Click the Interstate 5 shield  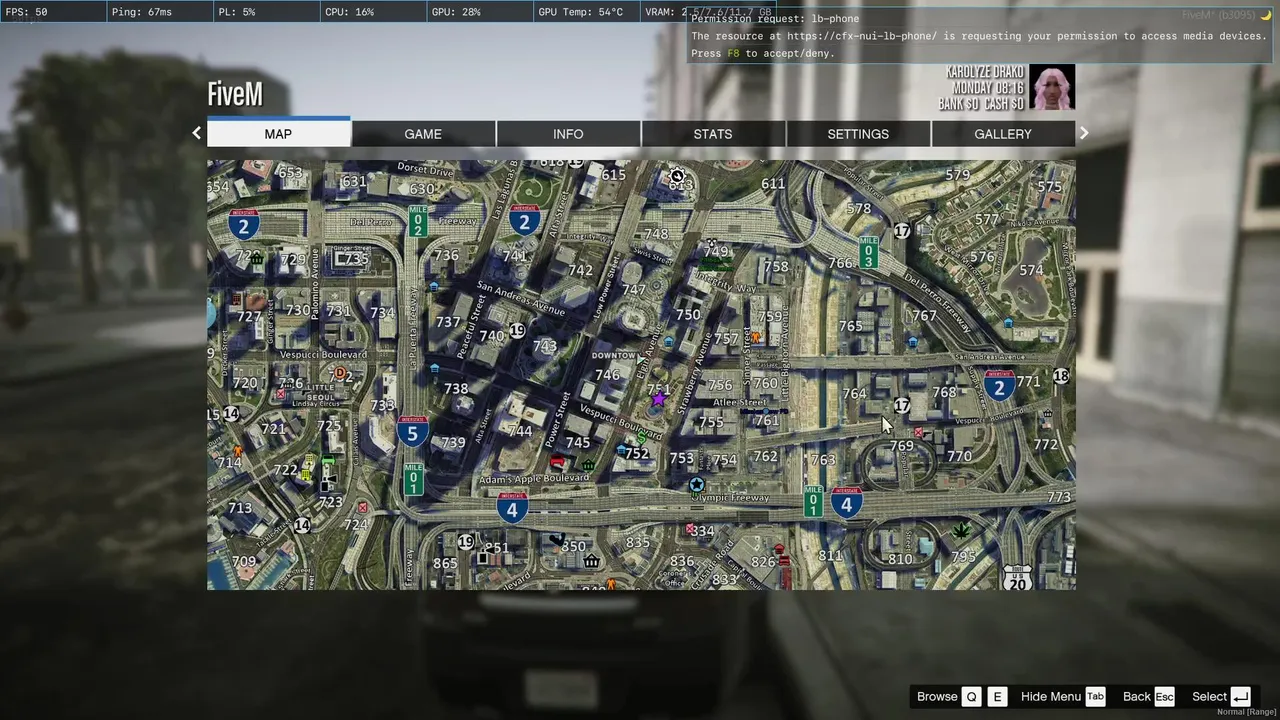(412, 431)
